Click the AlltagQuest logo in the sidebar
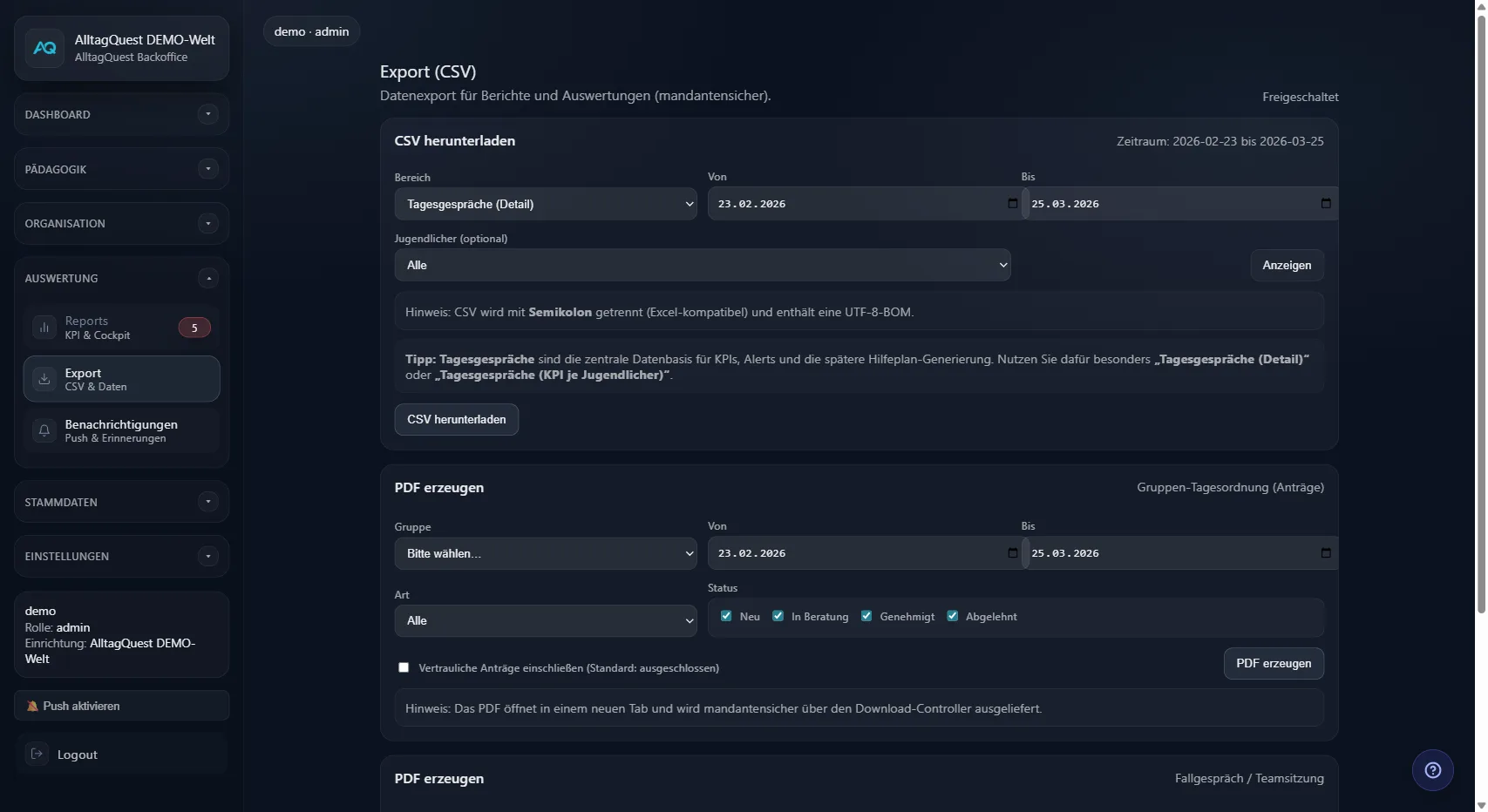This screenshot has width=1488, height=812. click(x=45, y=48)
